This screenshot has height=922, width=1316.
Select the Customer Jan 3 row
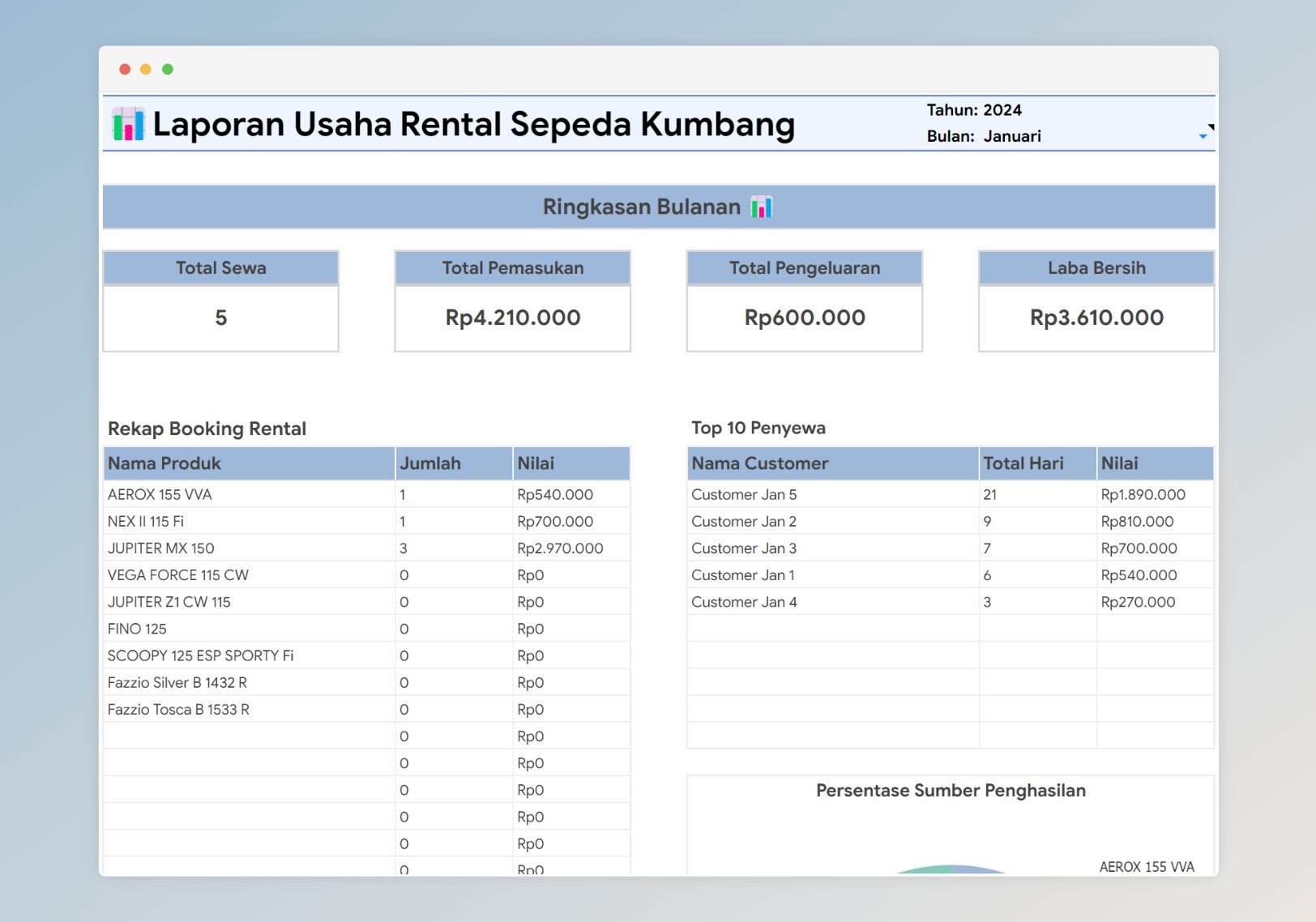point(950,548)
